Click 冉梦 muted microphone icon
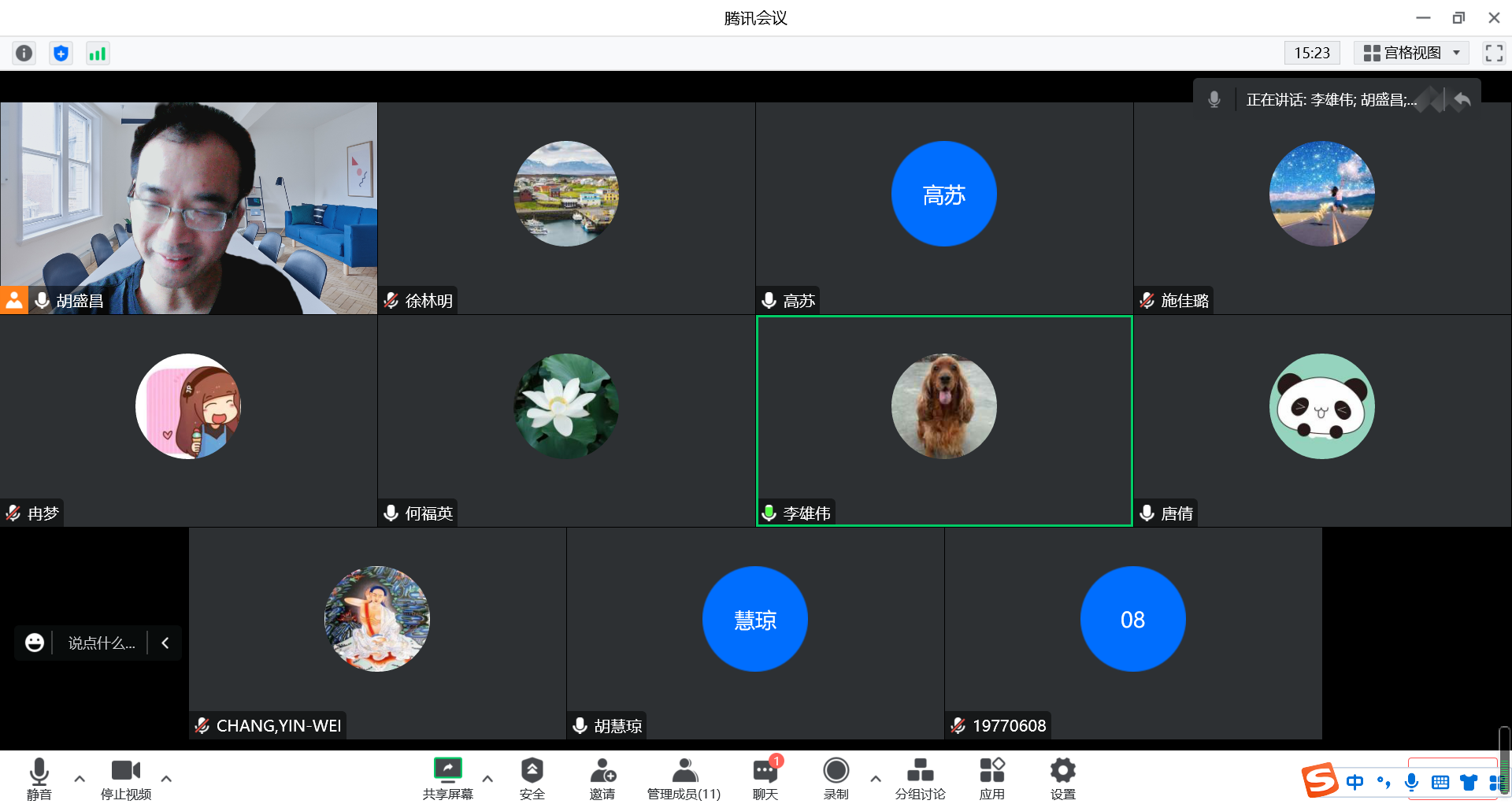Image resolution: width=1512 pixels, height=804 pixels. [x=13, y=513]
